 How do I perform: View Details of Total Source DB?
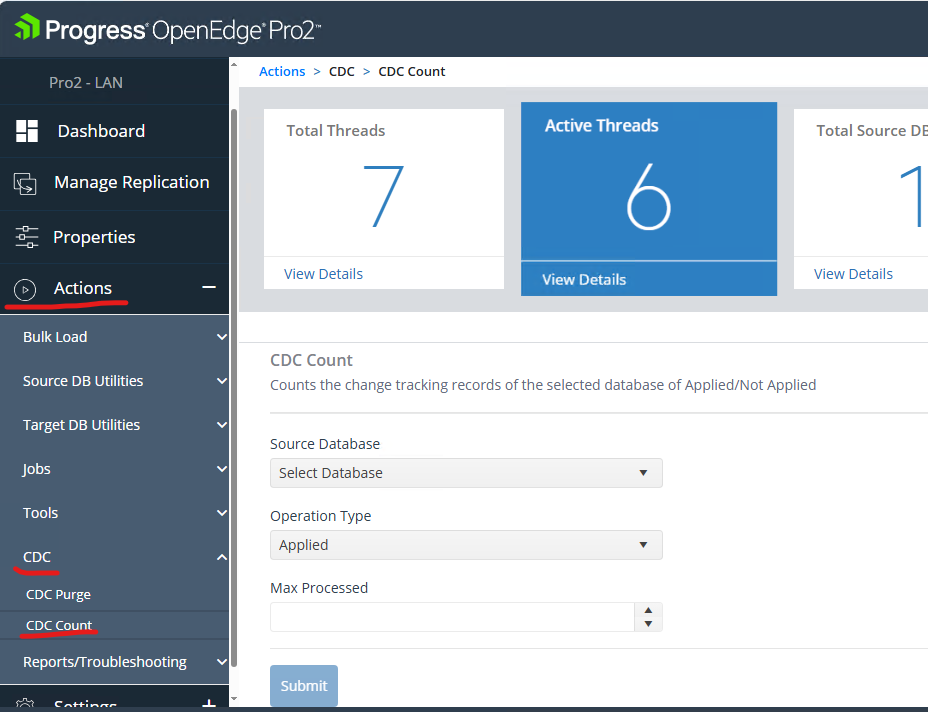click(x=853, y=274)
